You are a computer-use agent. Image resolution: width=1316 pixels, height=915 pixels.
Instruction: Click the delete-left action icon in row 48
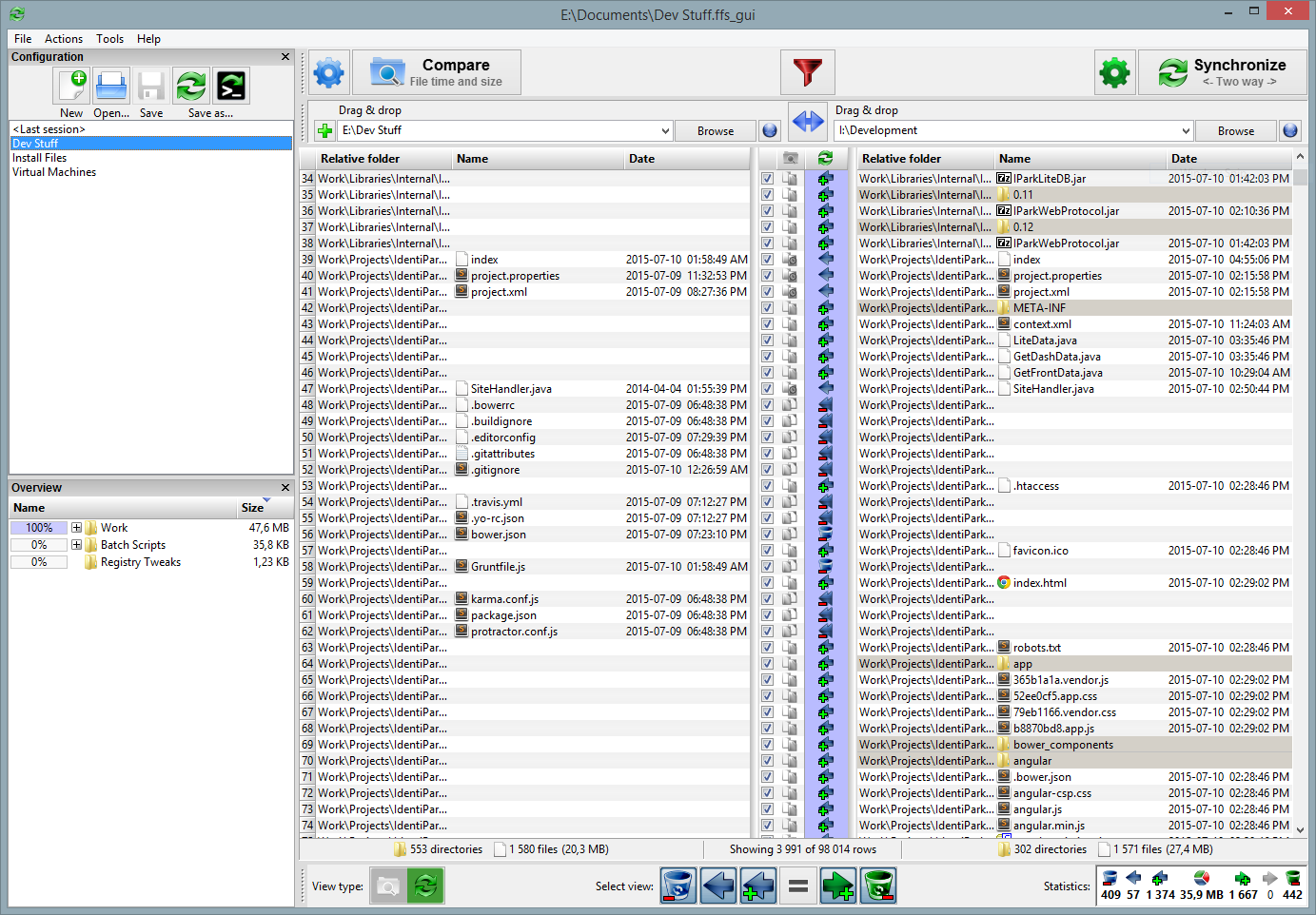[x=825, y=404]
